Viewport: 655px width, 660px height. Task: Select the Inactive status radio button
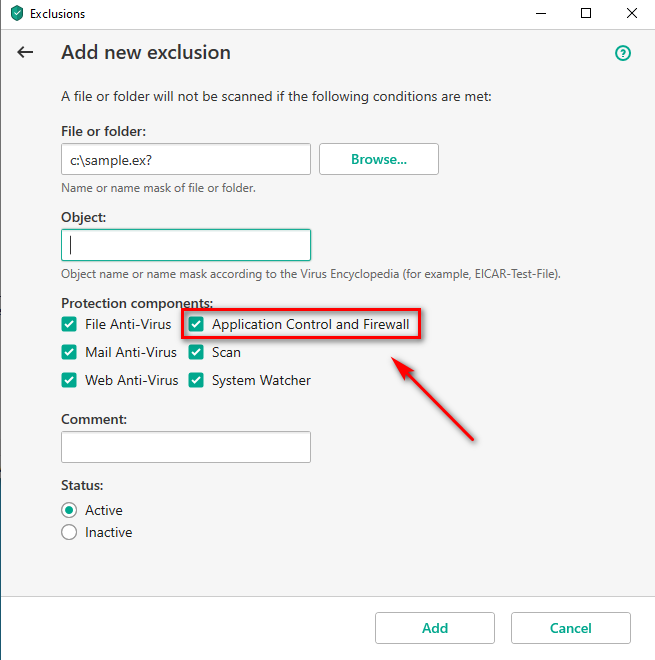(69, 532)
